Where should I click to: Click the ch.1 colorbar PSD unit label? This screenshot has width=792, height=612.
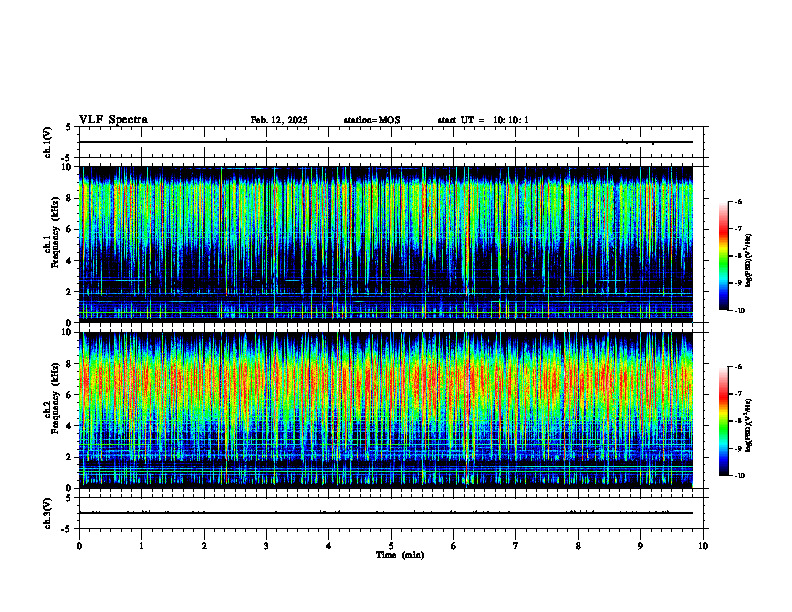(749, 261)
